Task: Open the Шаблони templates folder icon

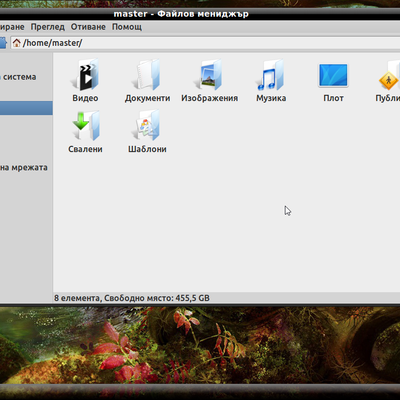Action: point(147,125)
